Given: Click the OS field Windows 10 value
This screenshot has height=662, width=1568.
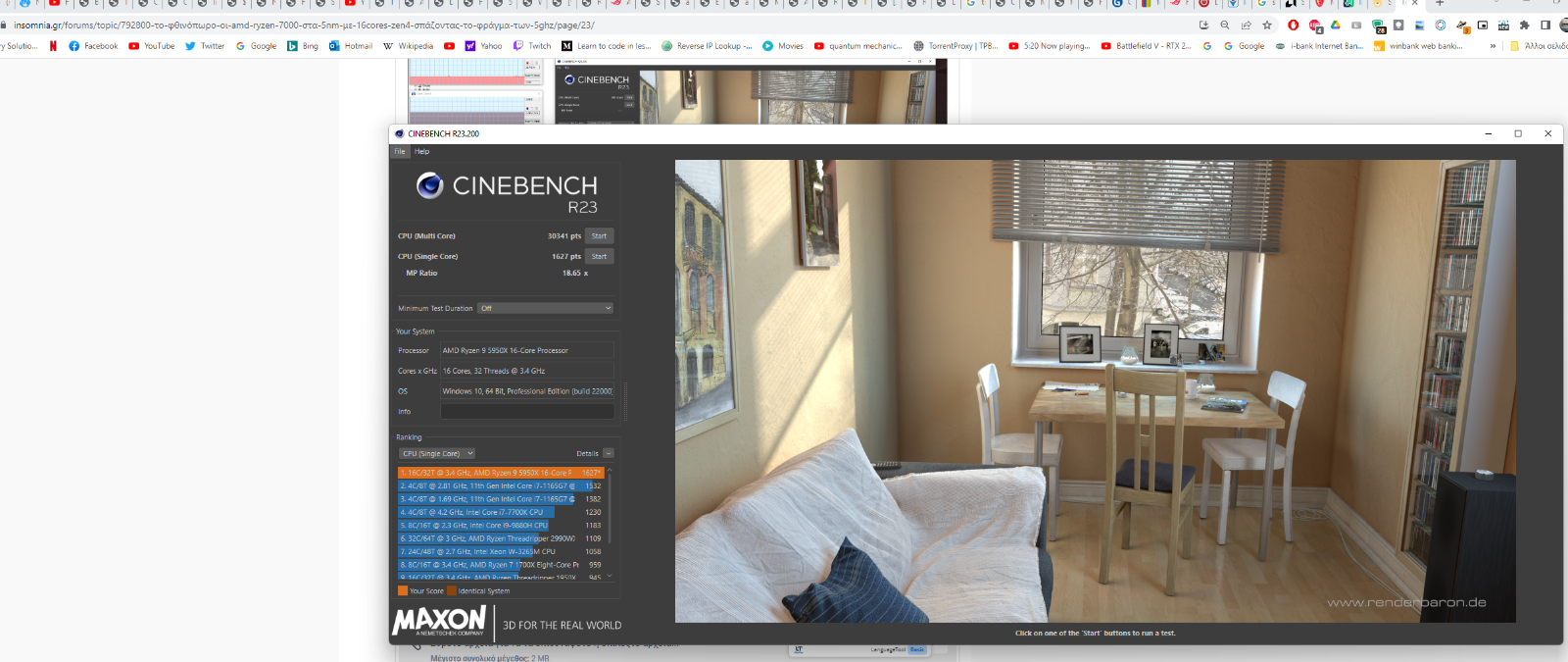Looking at the screenshot, I should click(527, 391).
